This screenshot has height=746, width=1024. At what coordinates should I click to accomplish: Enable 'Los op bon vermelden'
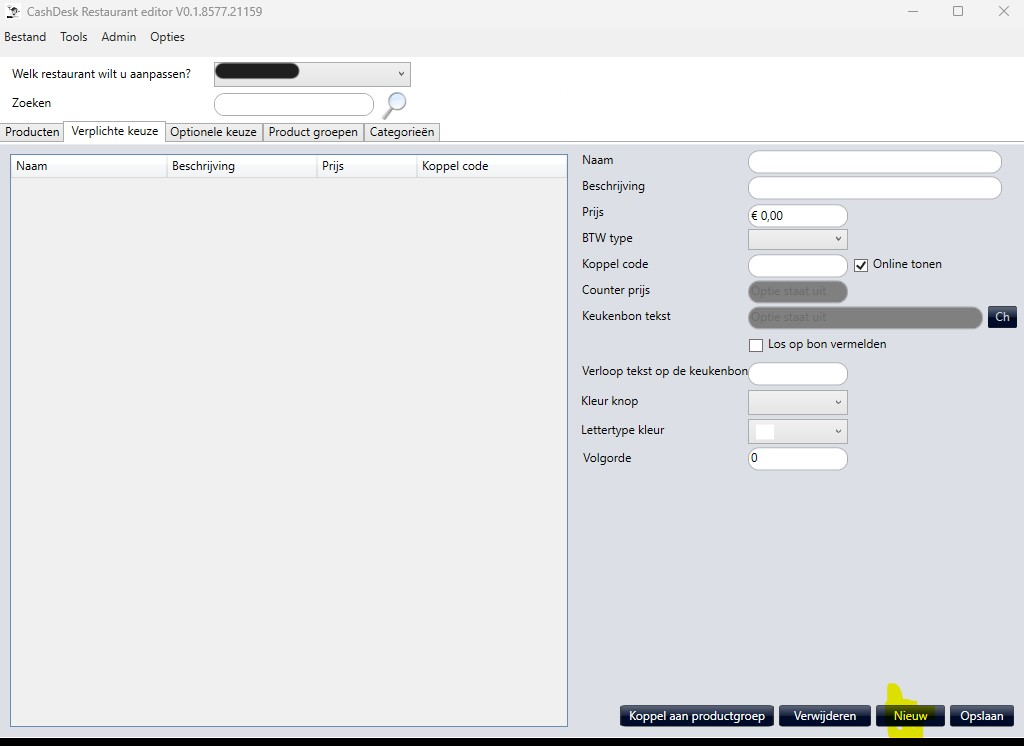point(756,344)
